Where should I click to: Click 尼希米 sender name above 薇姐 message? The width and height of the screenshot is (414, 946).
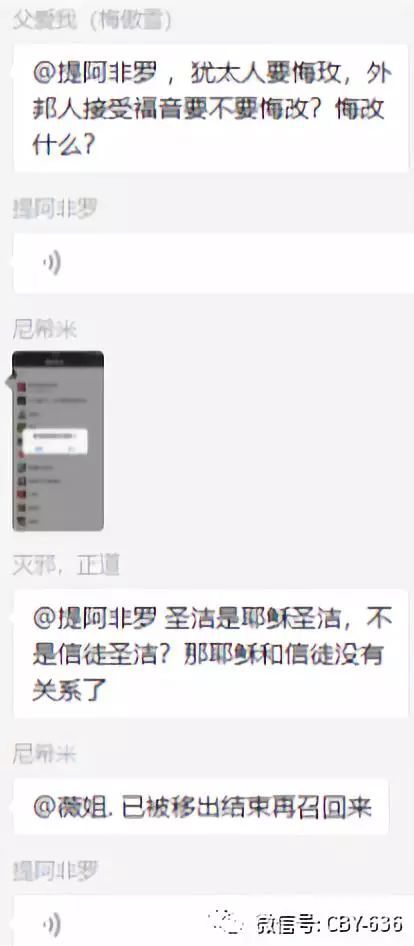coord(45,754)
